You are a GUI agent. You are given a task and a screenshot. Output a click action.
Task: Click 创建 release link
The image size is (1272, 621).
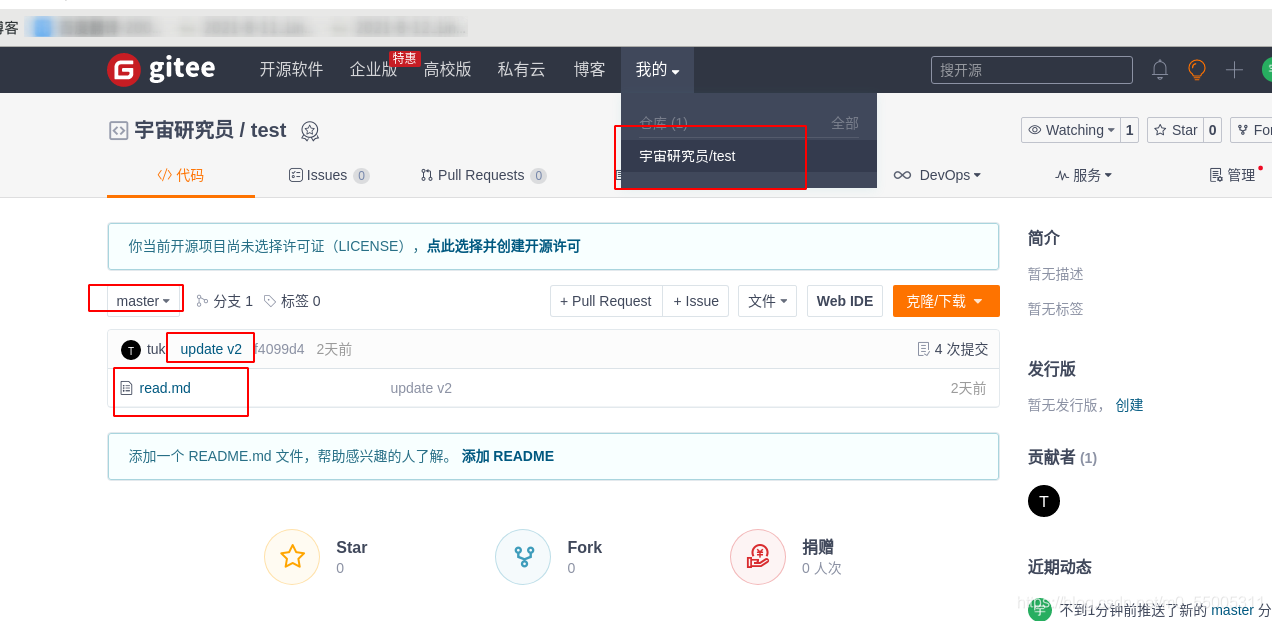[x=1130, y=405]
